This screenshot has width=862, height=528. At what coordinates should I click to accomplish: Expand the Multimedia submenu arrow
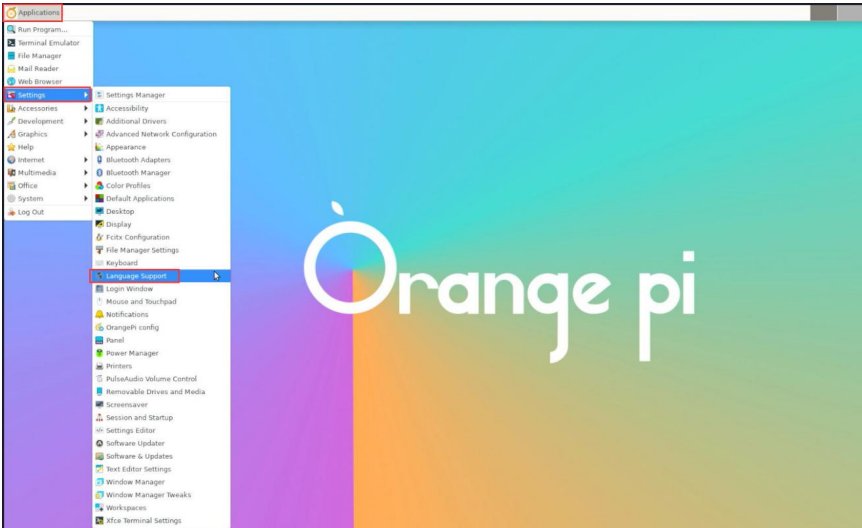tap(86, 173)
